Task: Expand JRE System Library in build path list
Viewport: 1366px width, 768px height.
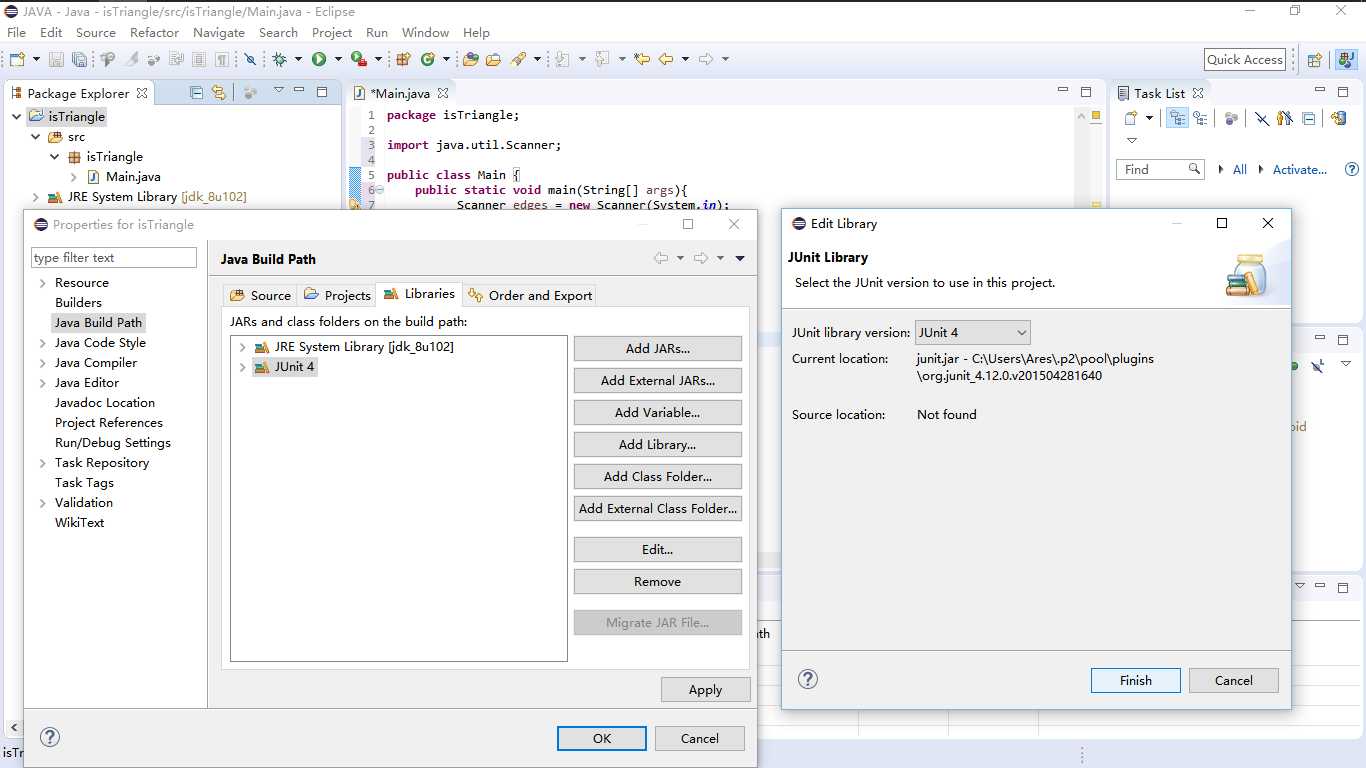Action: coord(242,347)
